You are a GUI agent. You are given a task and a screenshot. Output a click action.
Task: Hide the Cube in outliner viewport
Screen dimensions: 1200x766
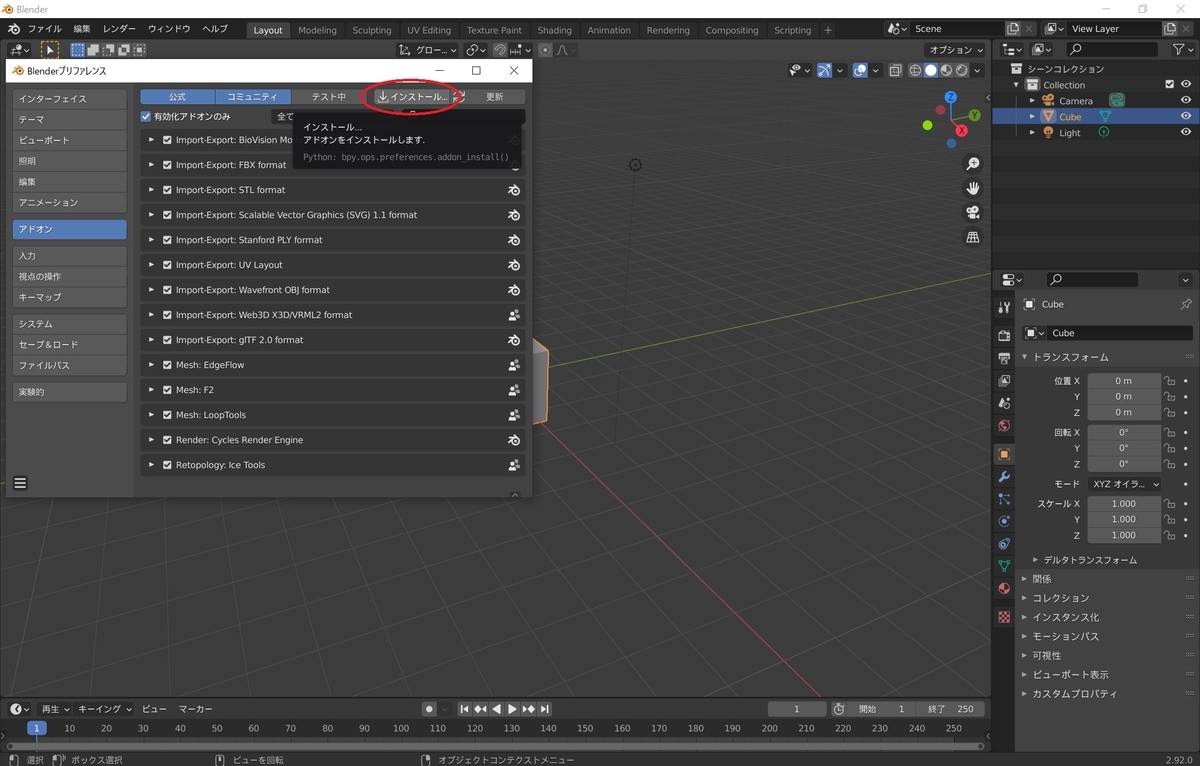coord(1186,116)
